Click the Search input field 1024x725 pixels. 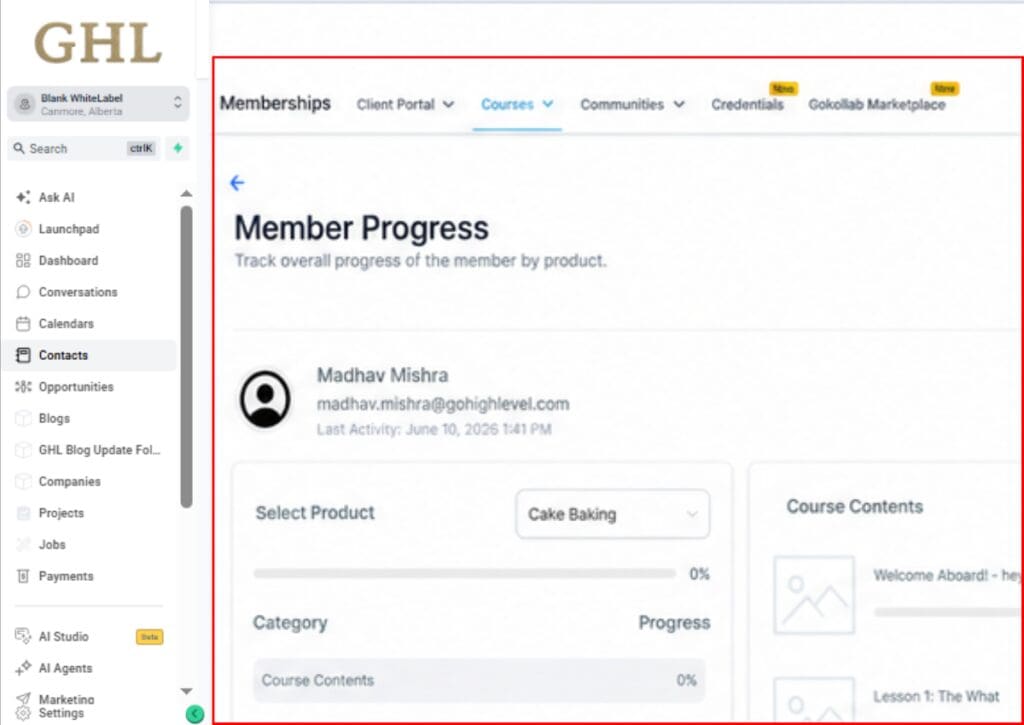[84, 148]
